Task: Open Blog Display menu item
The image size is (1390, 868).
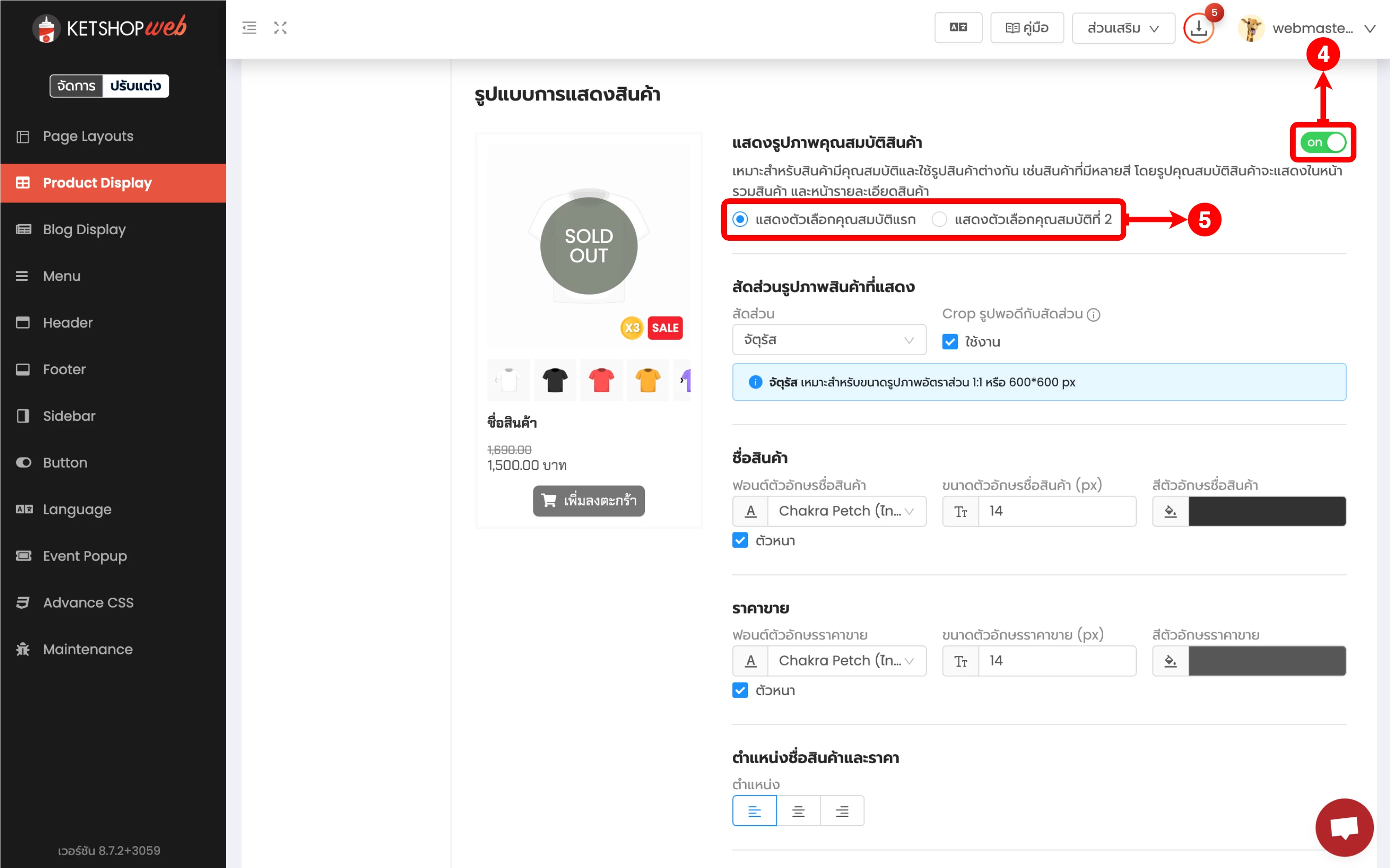Action: click(84, 230)
